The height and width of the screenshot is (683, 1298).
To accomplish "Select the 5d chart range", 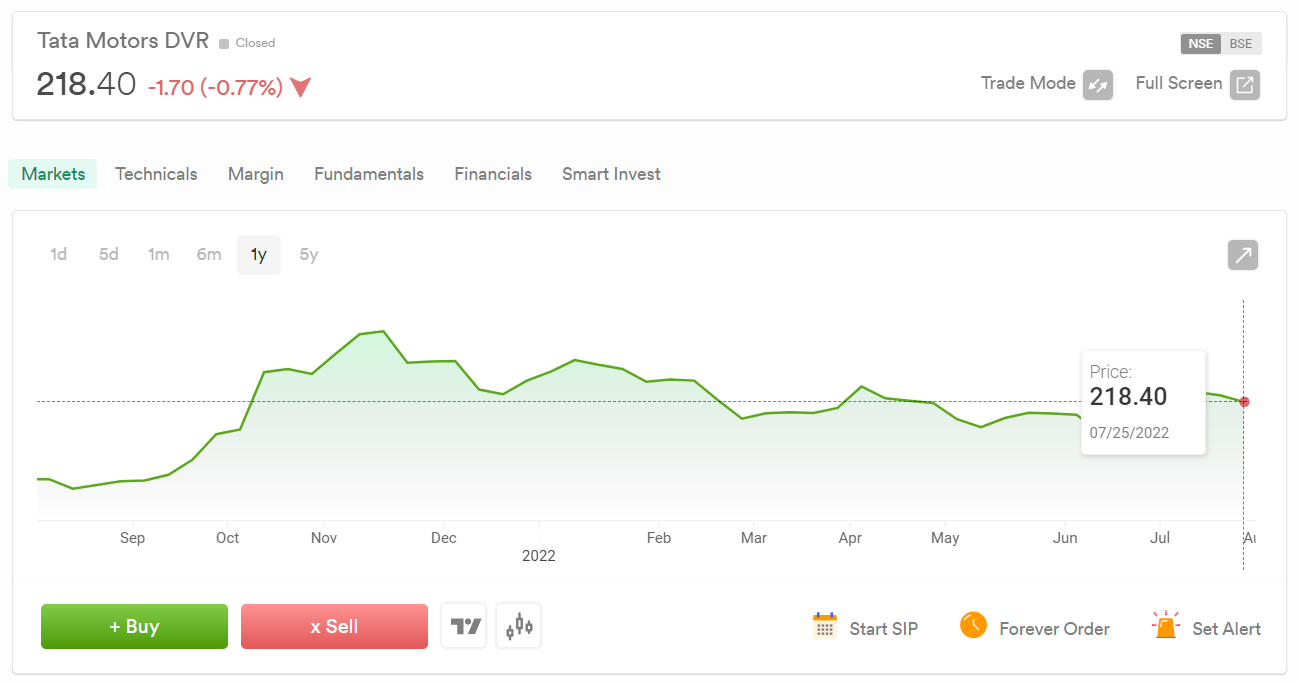I will coord(109,255).
